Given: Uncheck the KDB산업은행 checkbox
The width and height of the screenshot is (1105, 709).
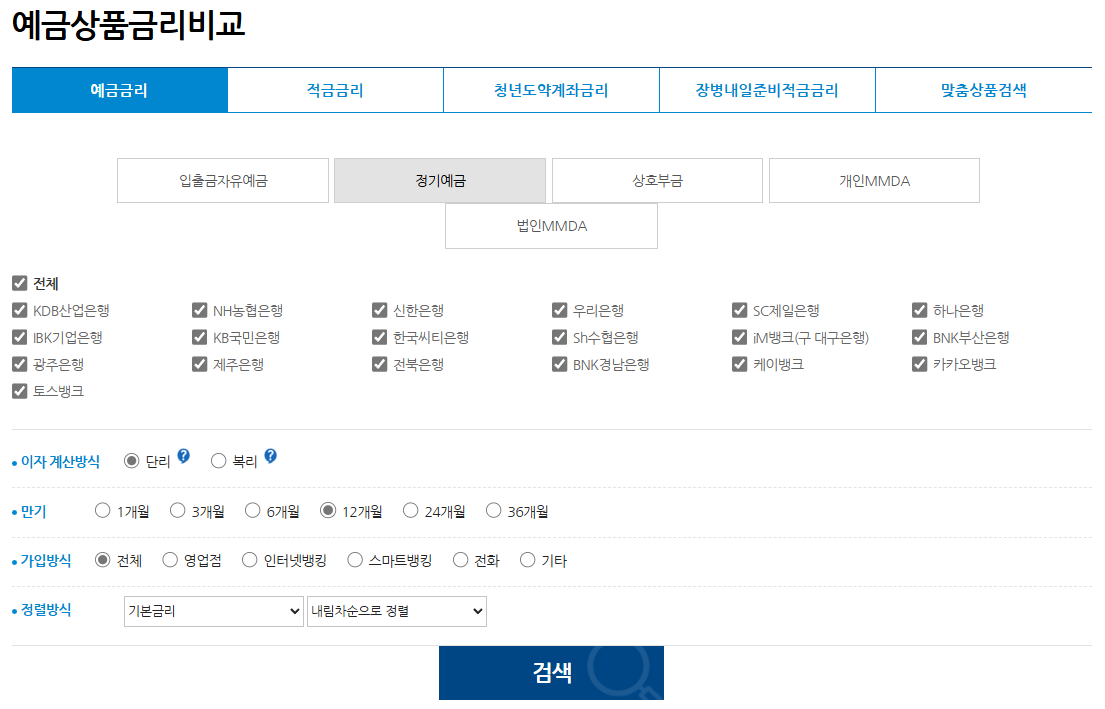Looking at the screenshot, I should pos(19,310).
